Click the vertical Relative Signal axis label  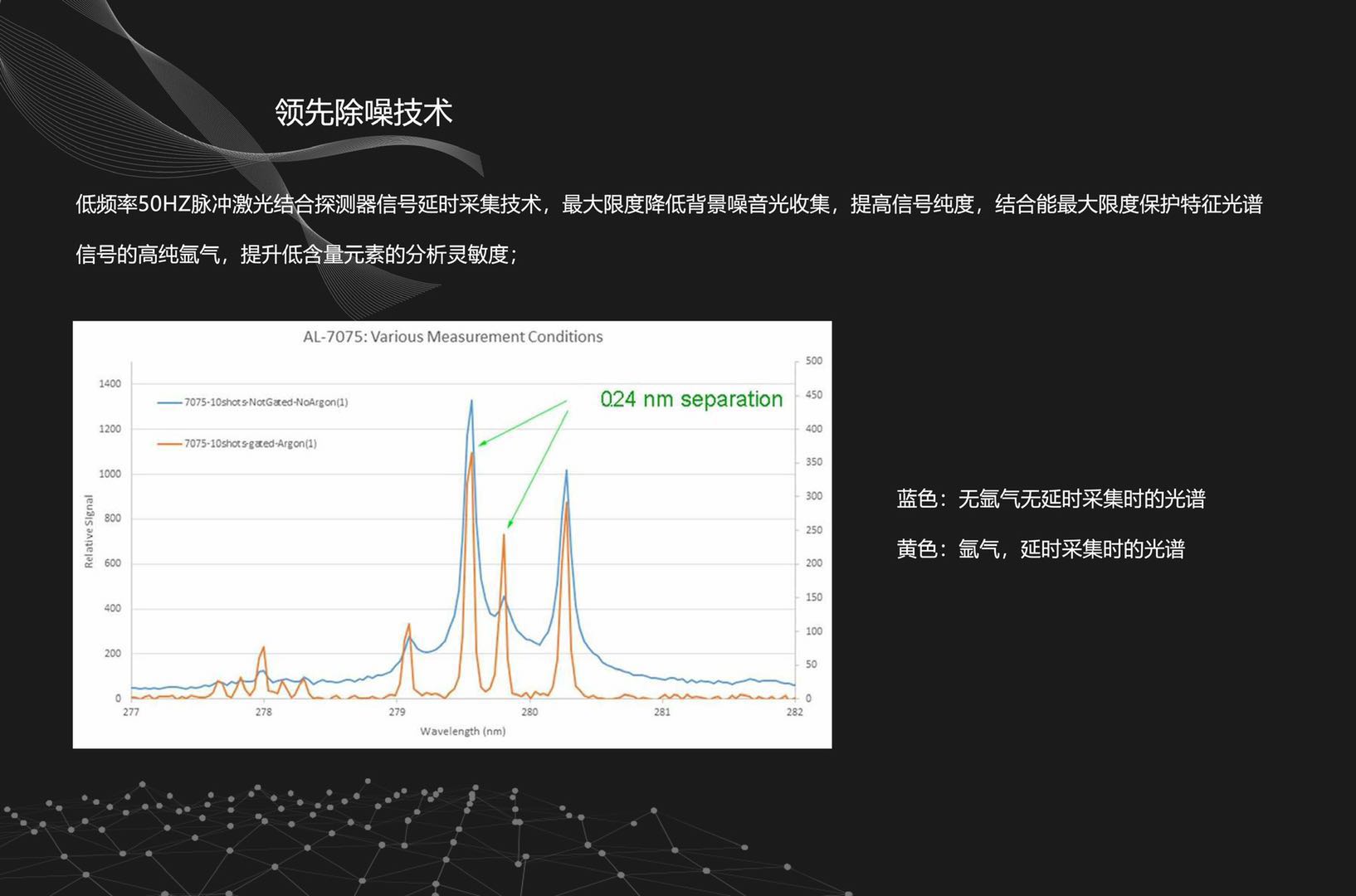point(89,532)
